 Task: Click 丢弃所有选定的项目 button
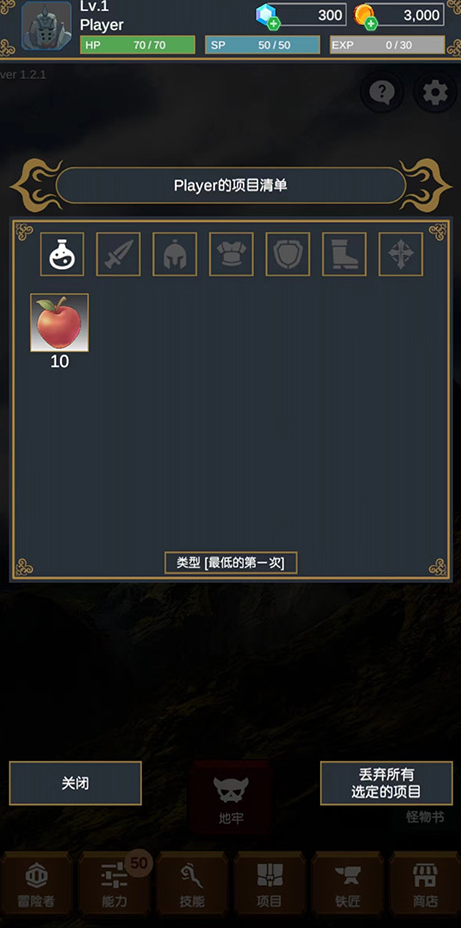386,783
